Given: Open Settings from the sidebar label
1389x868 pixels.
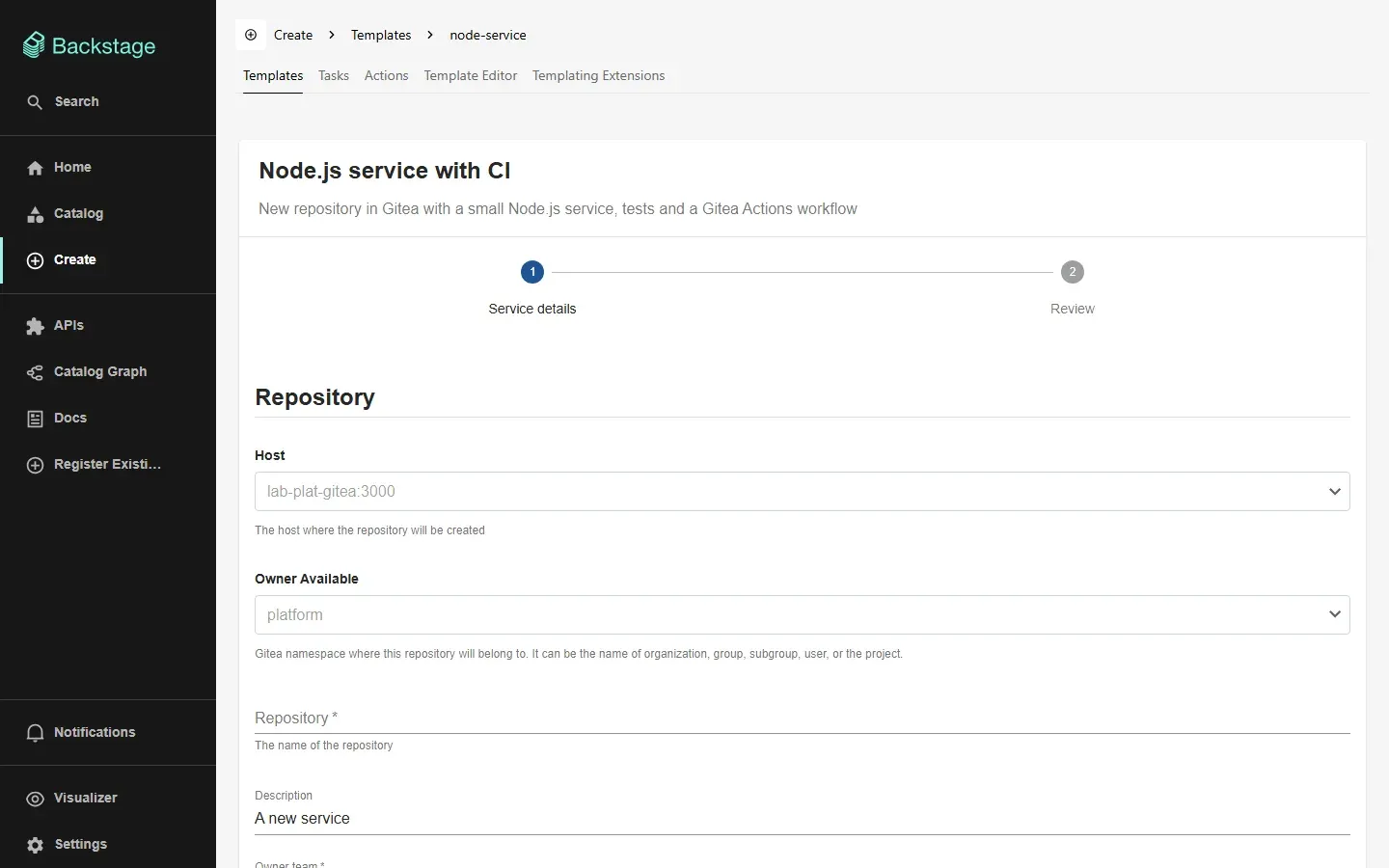Looking at the screenshot, I should coord(81,844).
